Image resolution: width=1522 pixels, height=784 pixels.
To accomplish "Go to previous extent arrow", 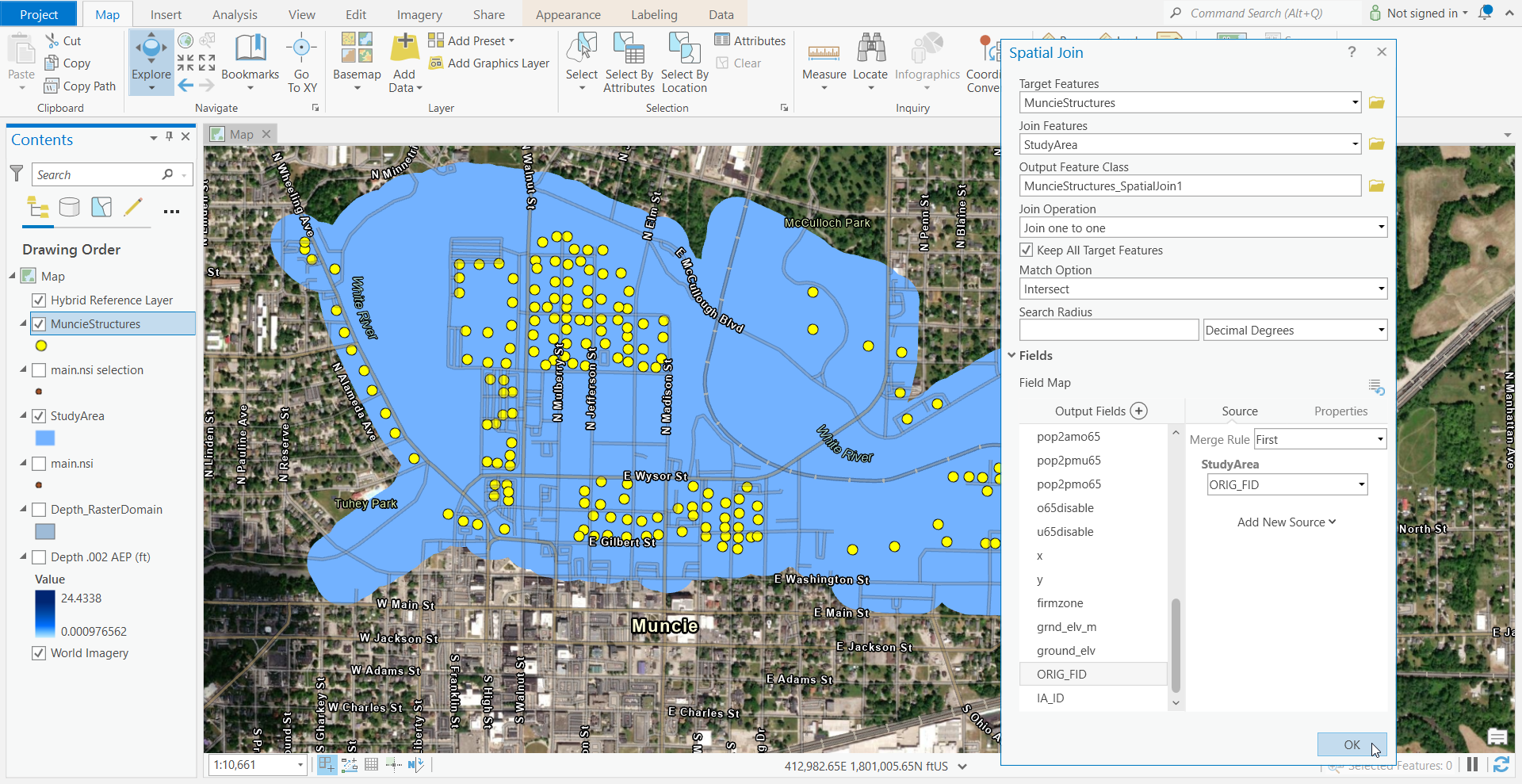I will coord(185,86).
